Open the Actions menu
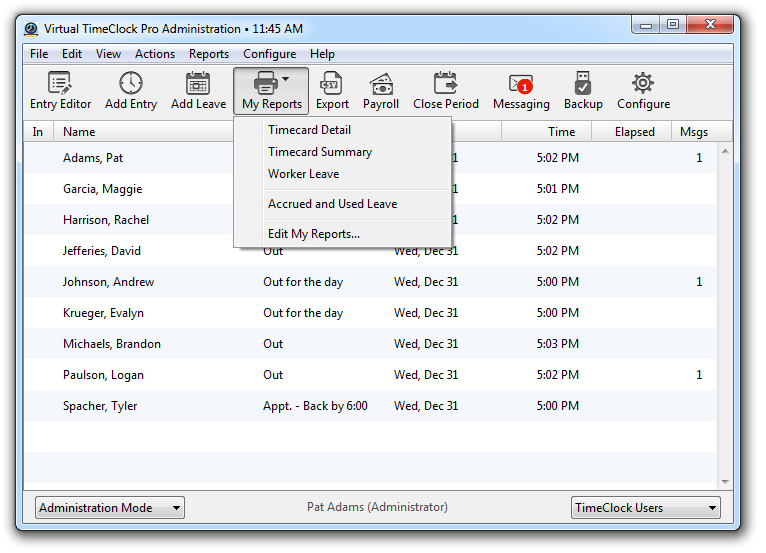 pyautogui.click(x=155, y=54)
